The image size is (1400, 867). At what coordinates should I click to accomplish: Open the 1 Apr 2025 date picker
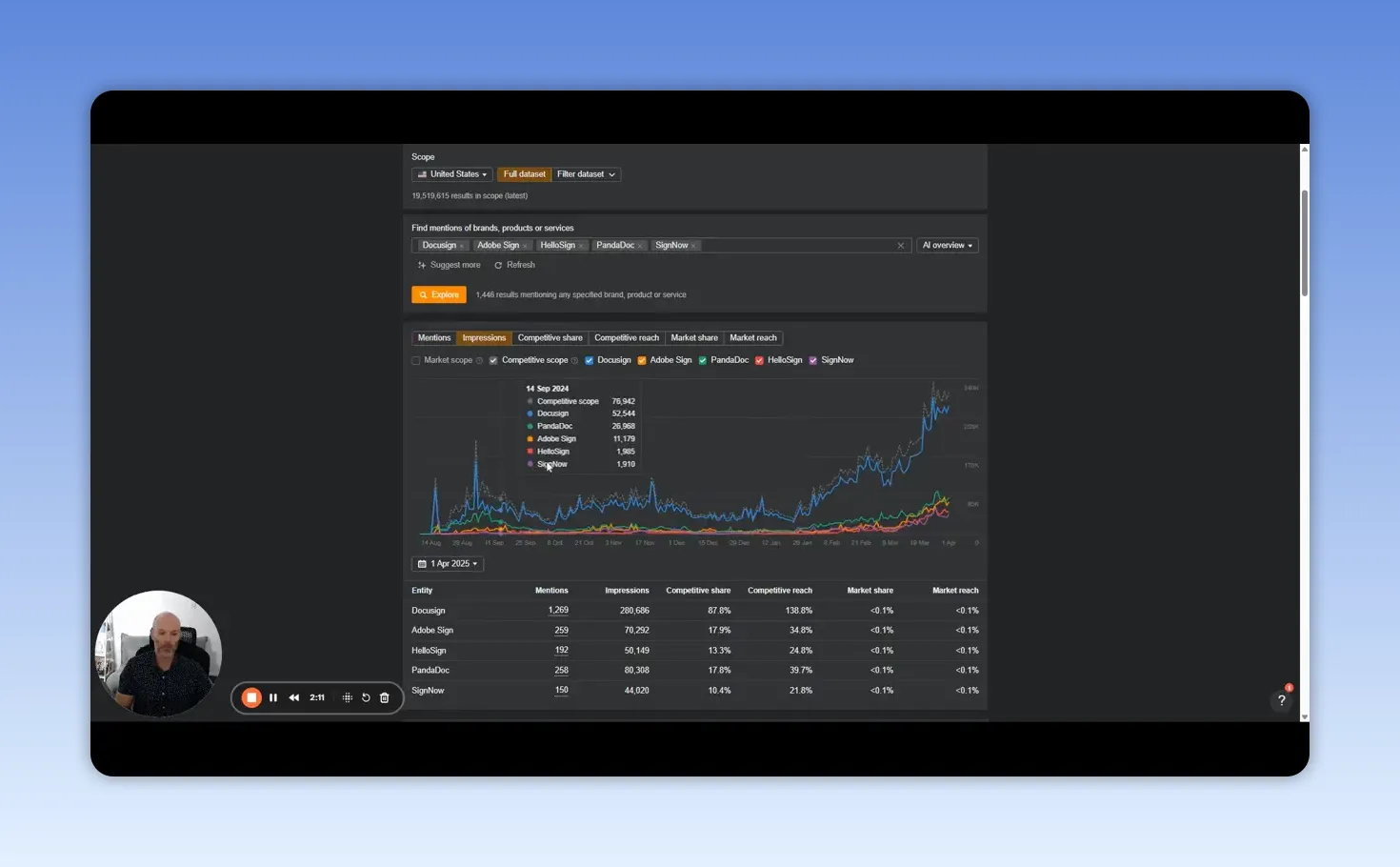[x=448, y=564]
